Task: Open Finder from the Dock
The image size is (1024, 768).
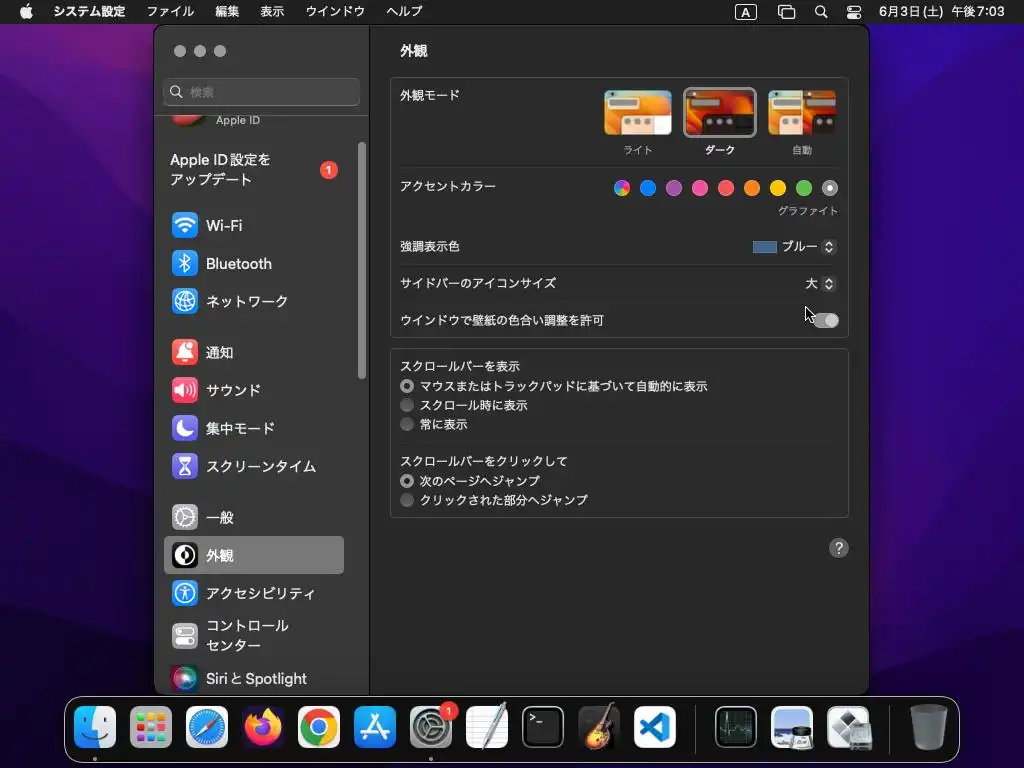Action: [95, 727]
